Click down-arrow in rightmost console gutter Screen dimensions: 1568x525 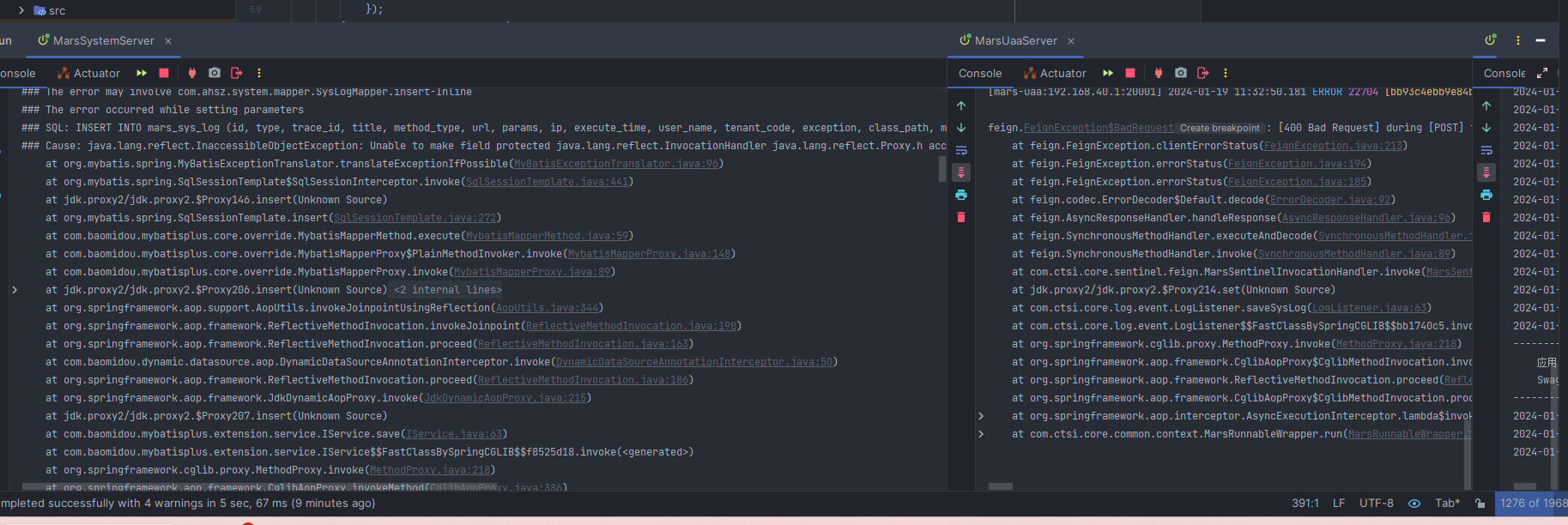pos(1486,128)
